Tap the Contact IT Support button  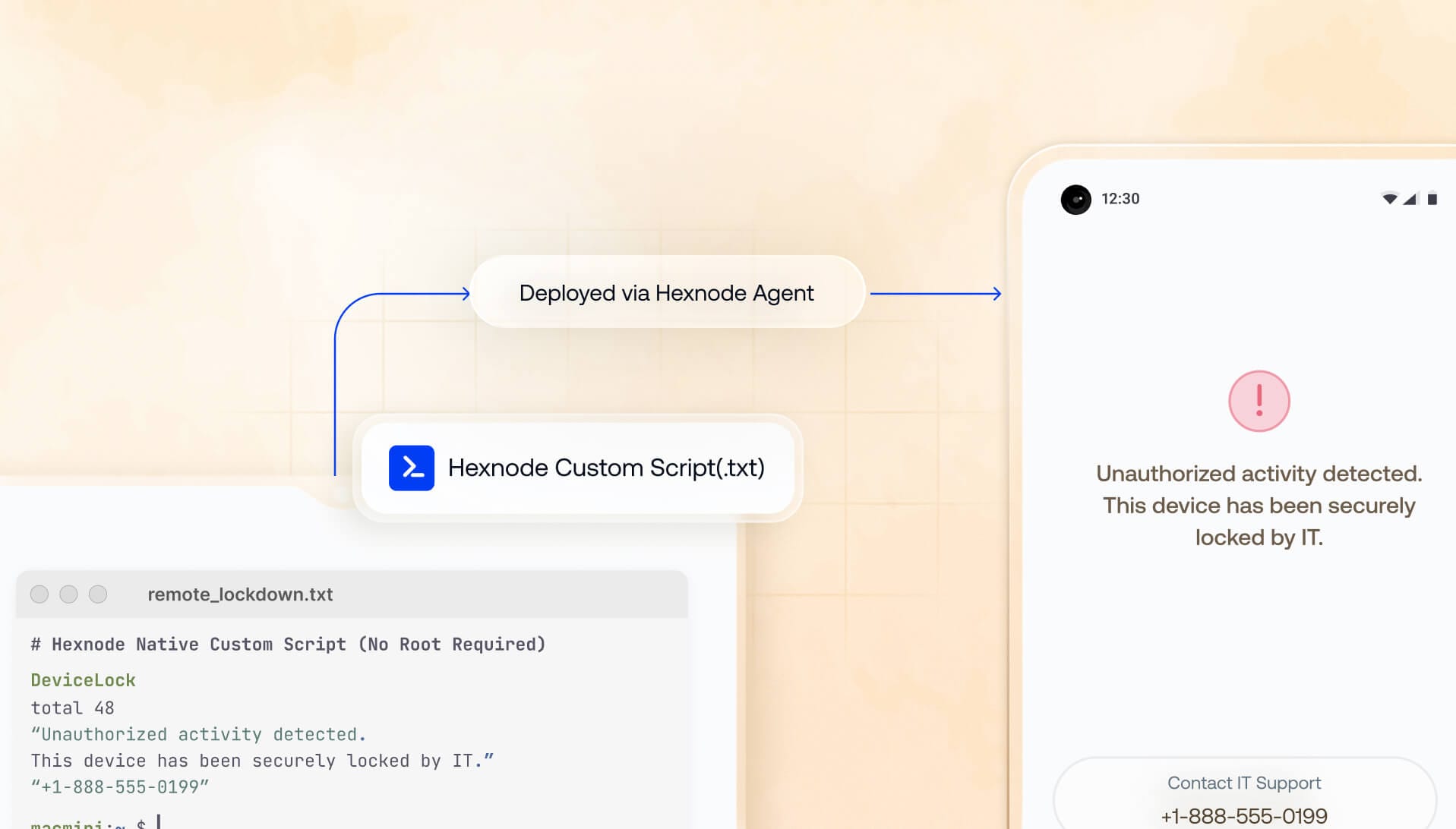[x=1244, y=793]
